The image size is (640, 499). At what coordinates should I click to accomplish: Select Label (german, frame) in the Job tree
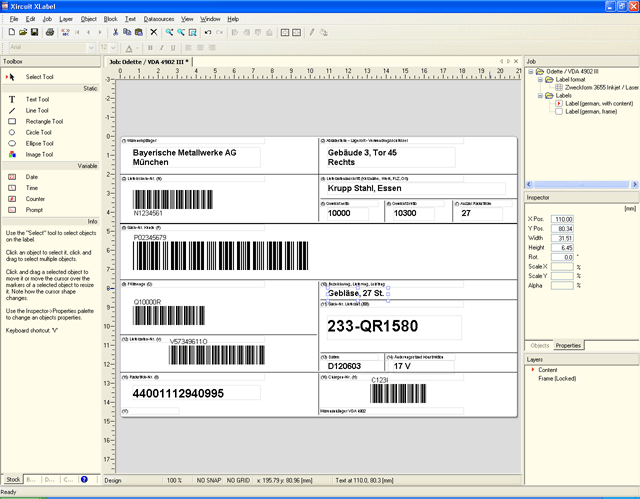(591, 112)
